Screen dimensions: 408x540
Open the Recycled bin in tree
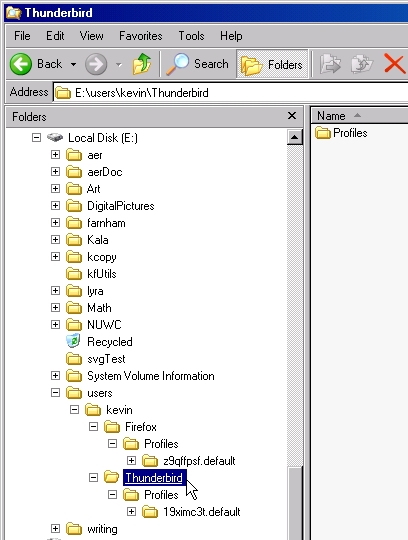tap(109, 342)
